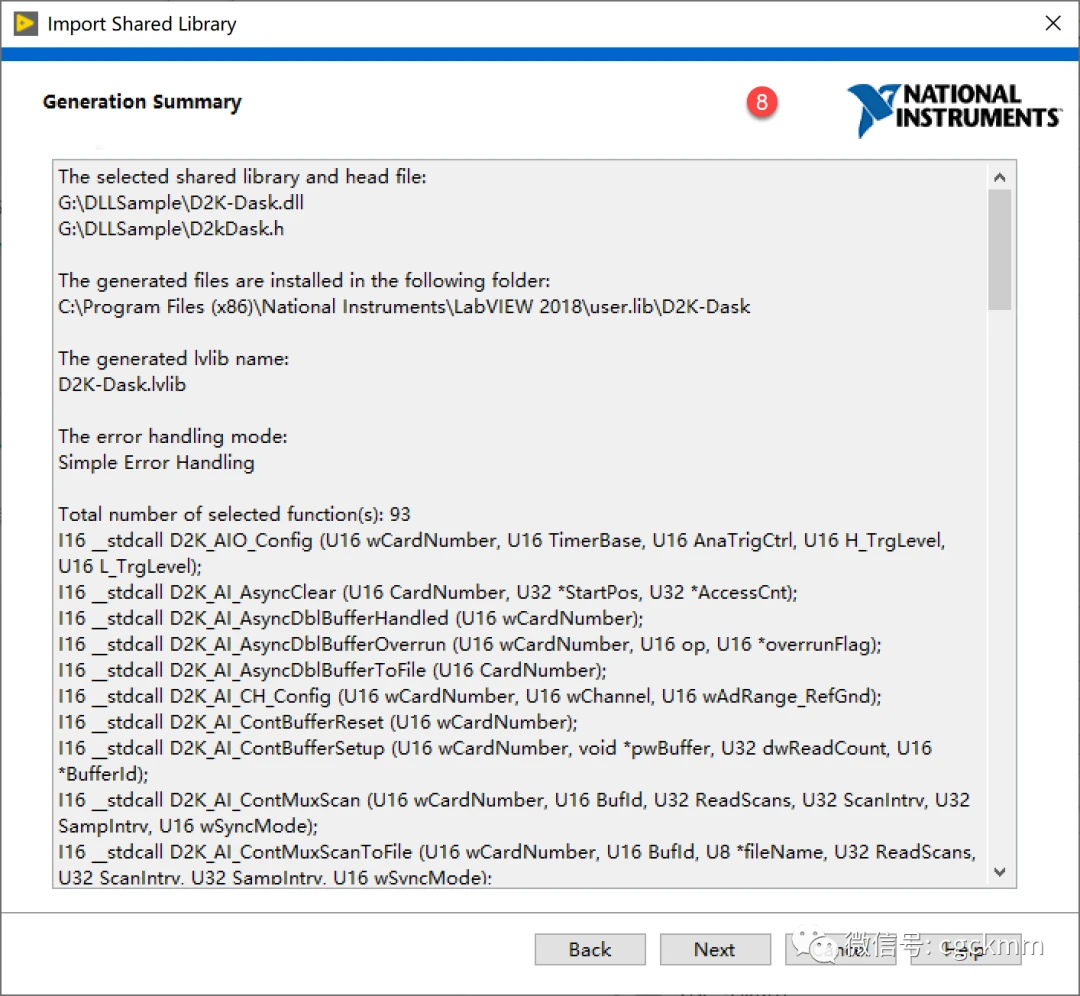Click the G:\DLLSample\D2kDask.h header file line
Screen dimensions: 1080x996
[x=170, y=229]
